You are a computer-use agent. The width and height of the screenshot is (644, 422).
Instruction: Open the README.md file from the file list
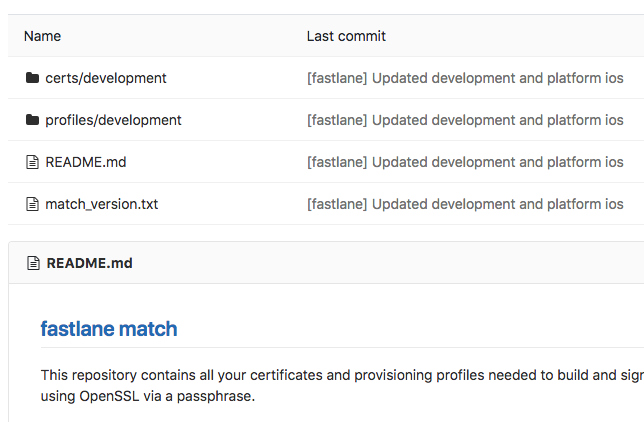pos(85,162)
